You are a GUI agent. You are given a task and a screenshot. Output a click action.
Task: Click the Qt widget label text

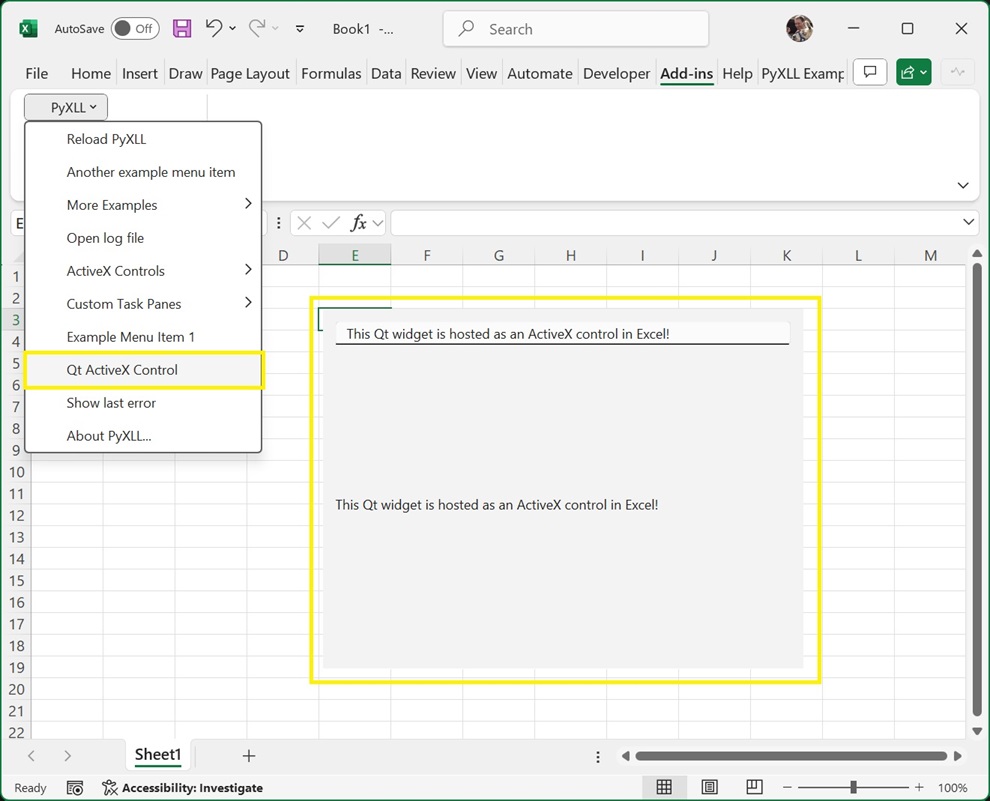pyautogui.click(x=496, y=505)
